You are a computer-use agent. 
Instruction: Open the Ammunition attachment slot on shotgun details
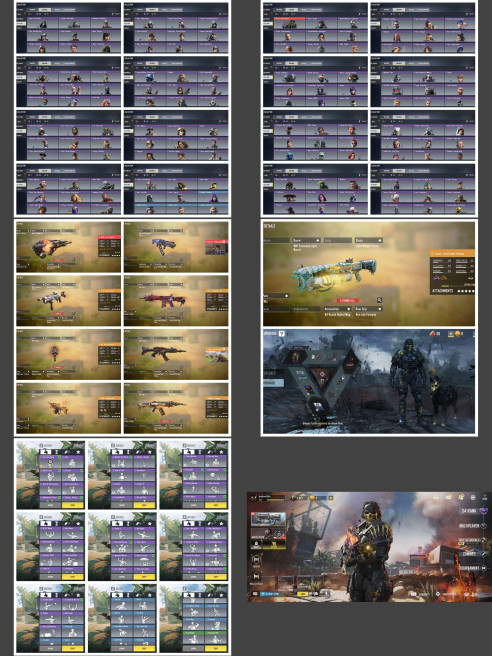[x=338, y=309]
